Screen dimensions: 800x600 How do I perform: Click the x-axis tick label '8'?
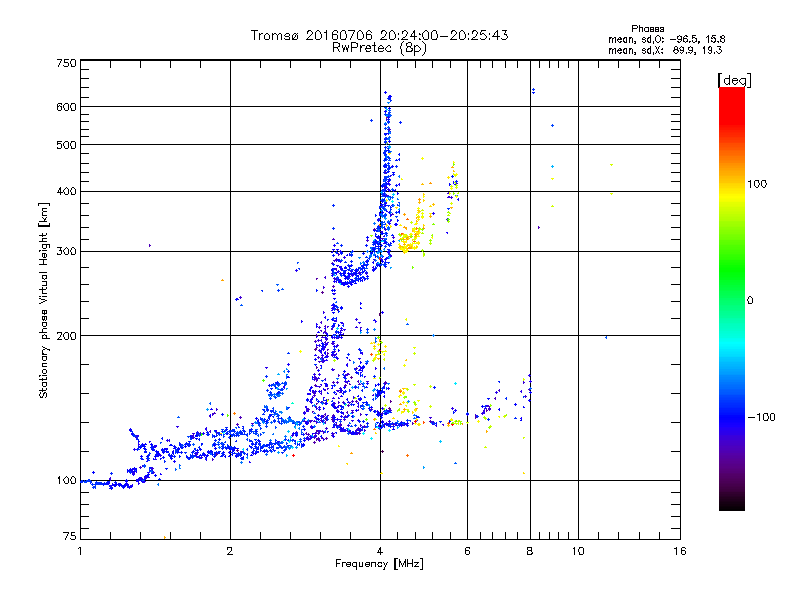click(x=530, y=551)
